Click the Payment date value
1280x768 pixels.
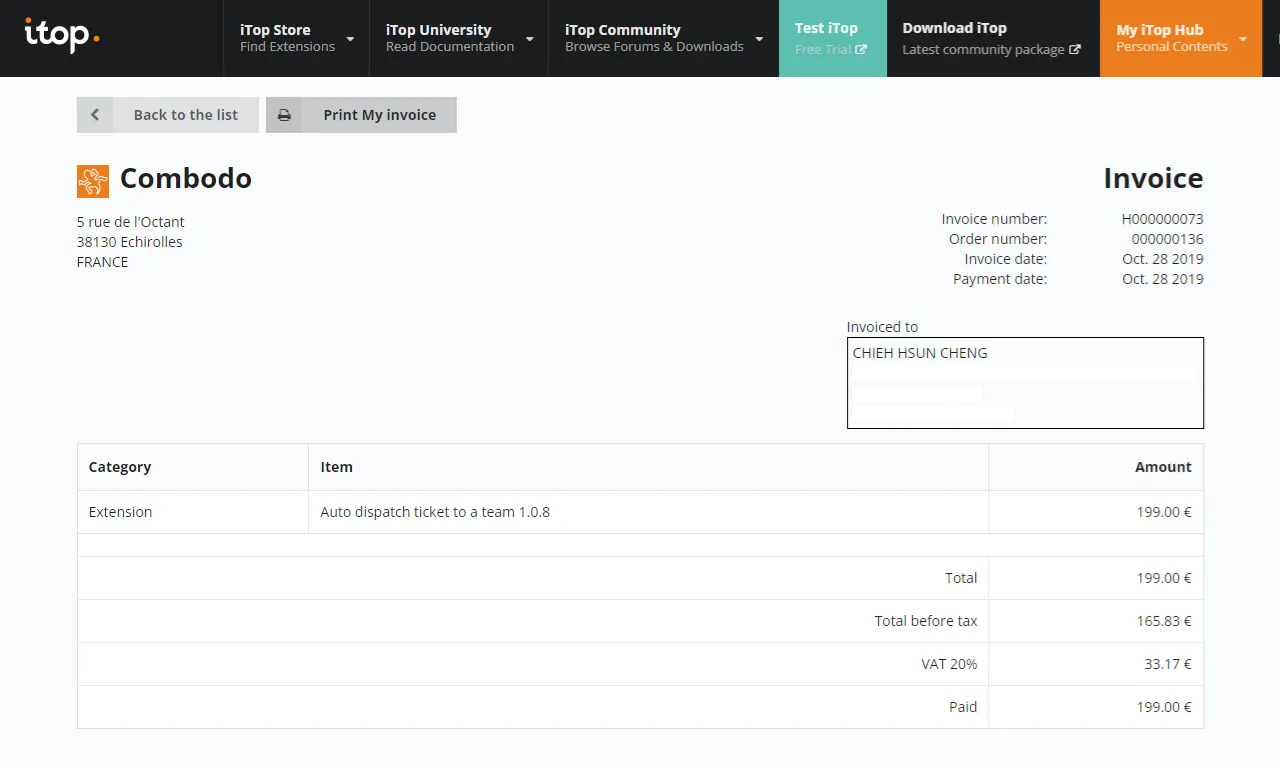tap(1162, 279)
